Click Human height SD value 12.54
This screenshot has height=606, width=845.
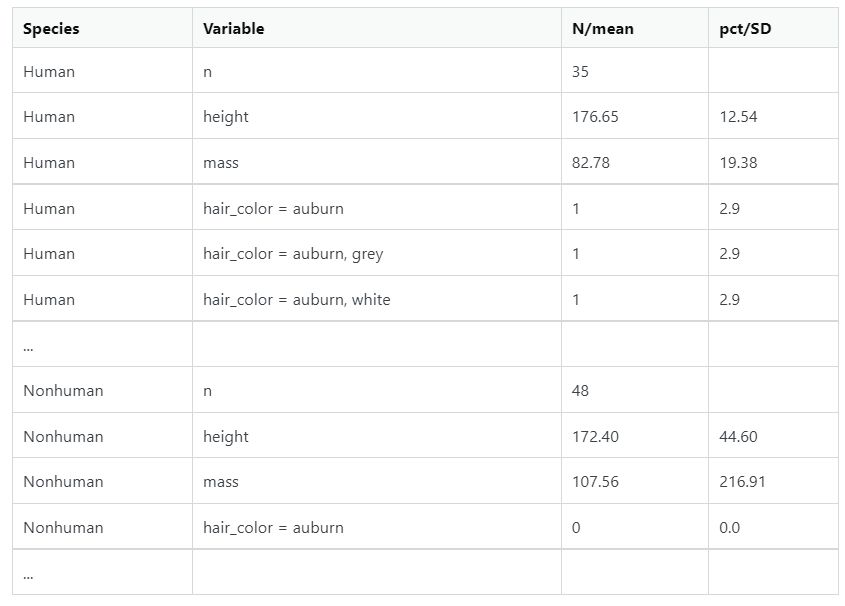(738, 117)
